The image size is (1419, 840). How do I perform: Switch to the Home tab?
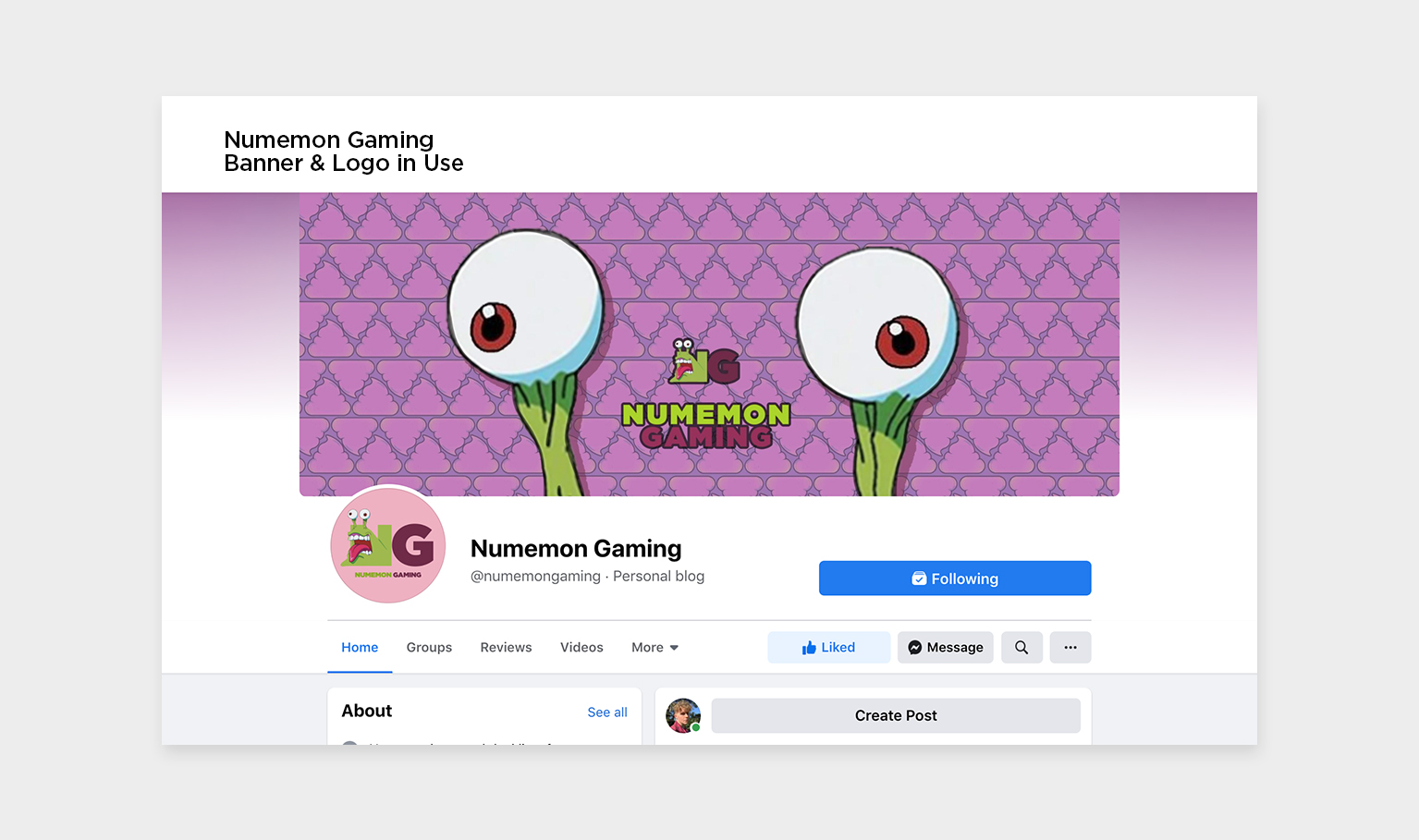[x=360, y=648]
